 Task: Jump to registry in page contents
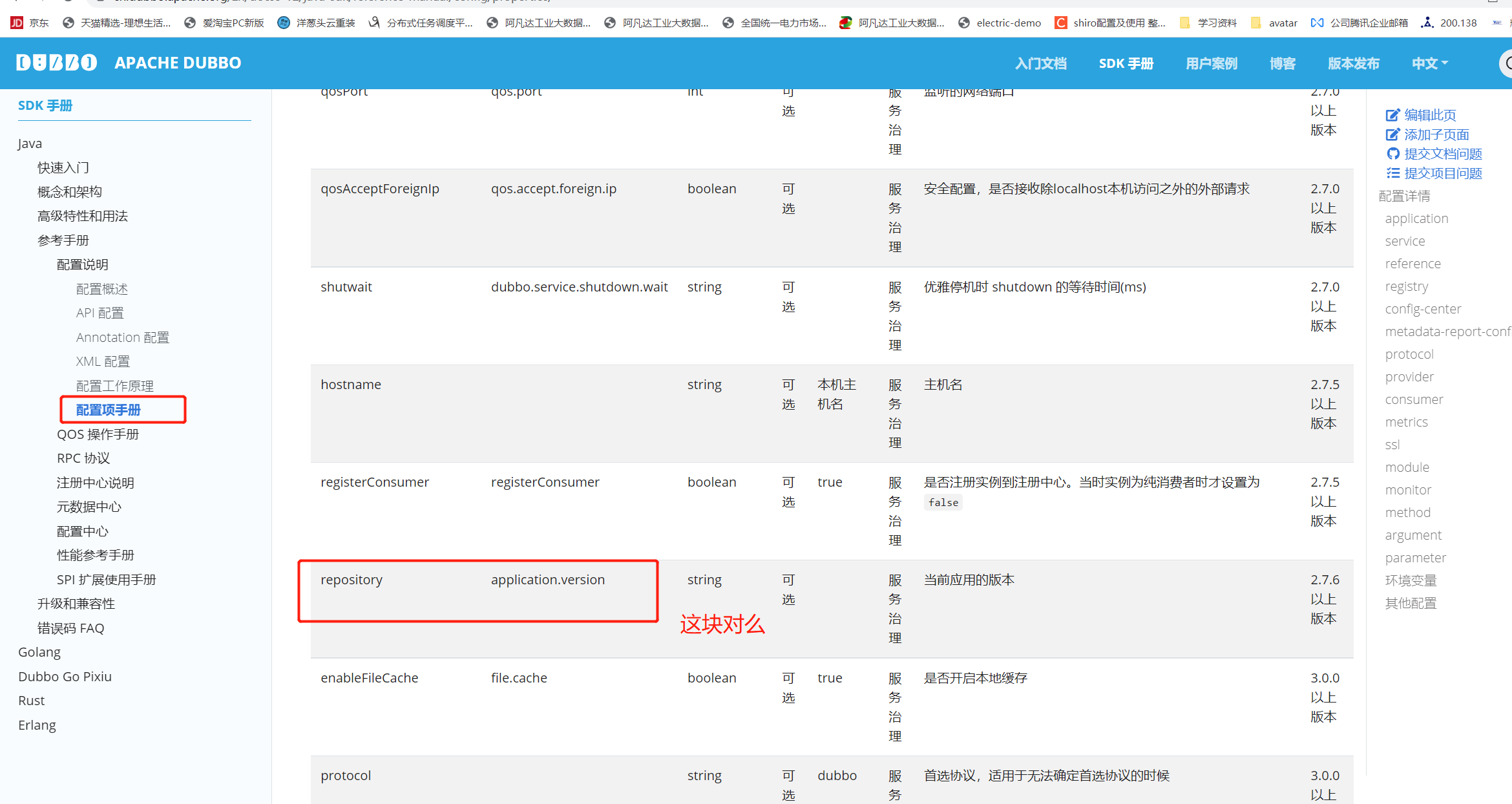tap(1407, 286)
